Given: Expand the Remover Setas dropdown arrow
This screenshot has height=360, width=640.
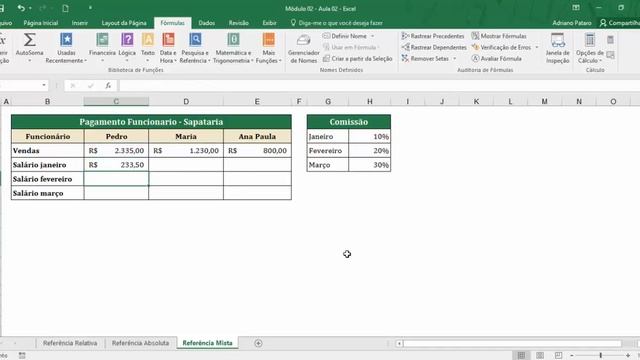Looking at the screenshot, I should point(454,58).
